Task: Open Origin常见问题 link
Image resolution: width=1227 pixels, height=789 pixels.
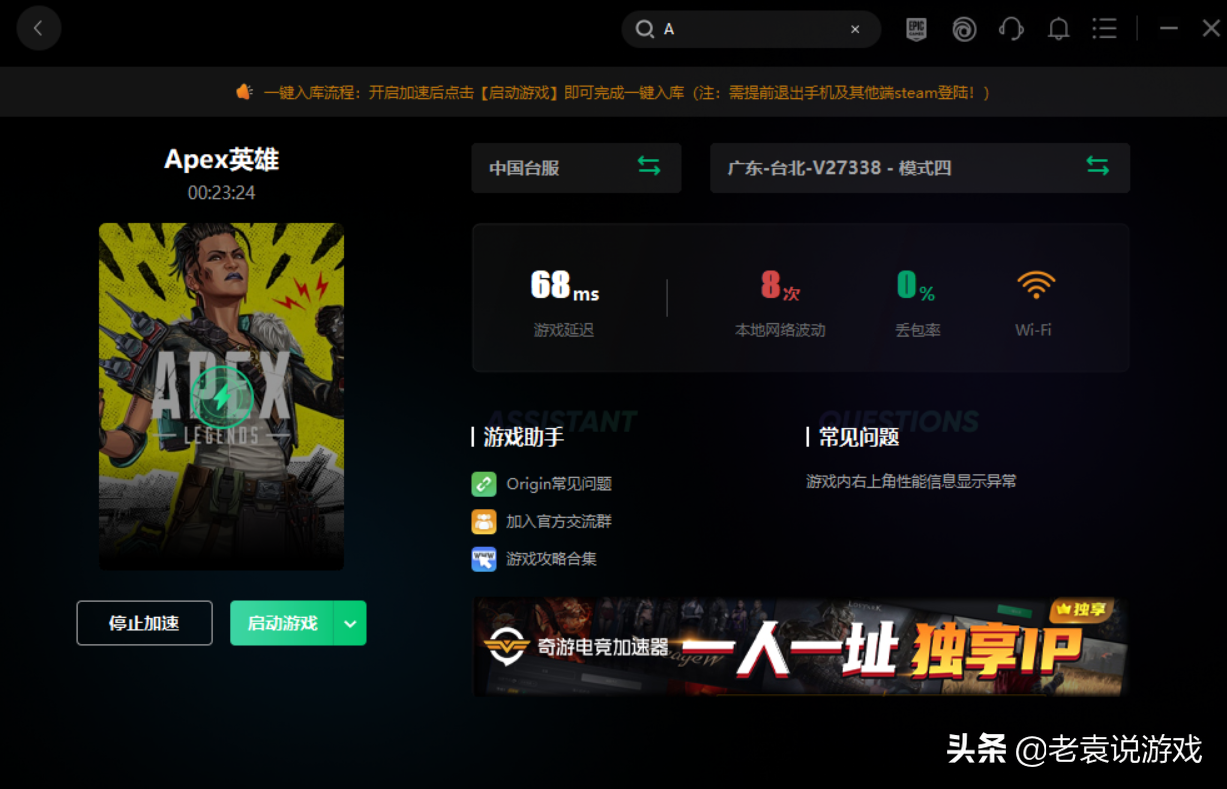Action: (x=558, y=484)
